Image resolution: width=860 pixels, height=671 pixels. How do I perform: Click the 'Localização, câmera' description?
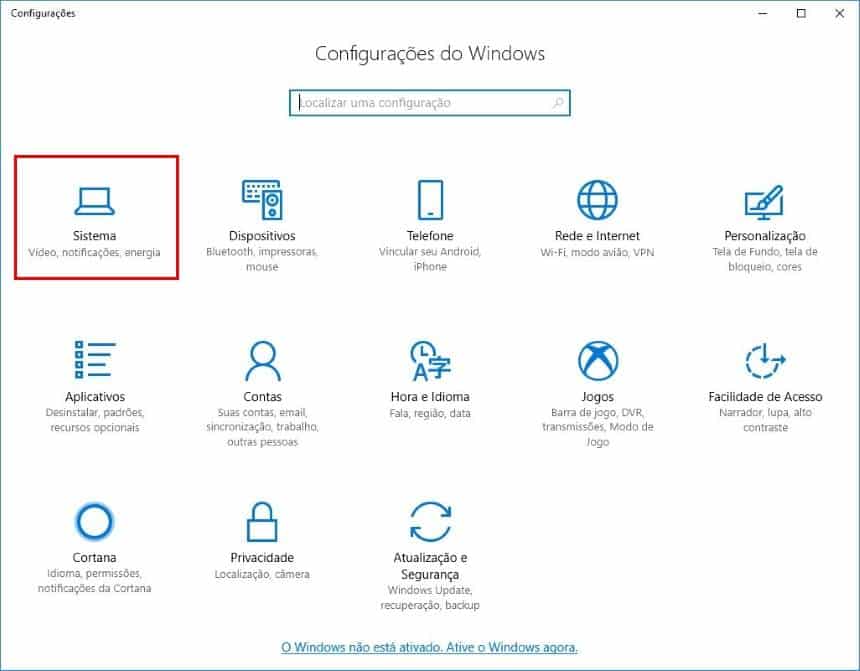tap(262, 574)
